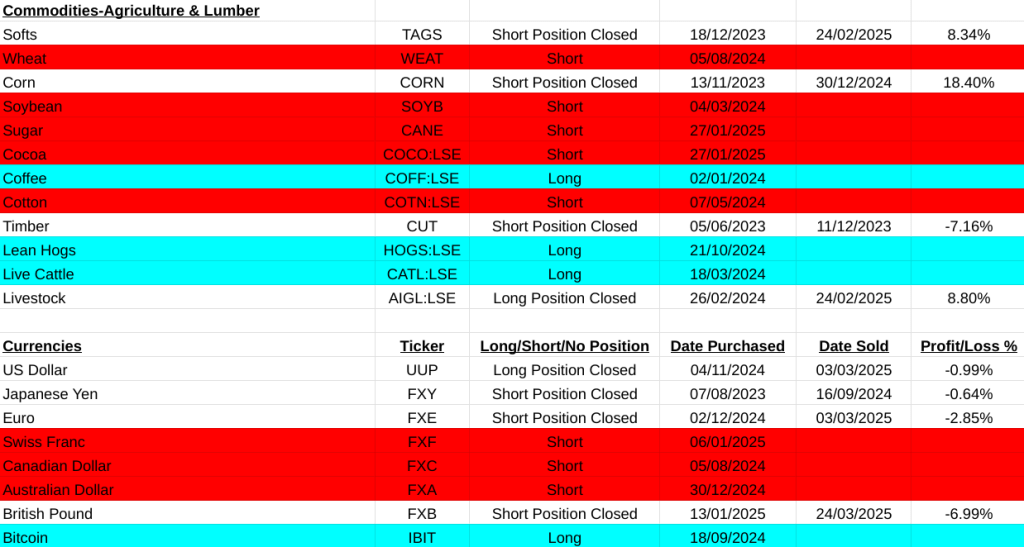Select the British Pound -6.99% cell
The image size is (1024, 547).
(968, 514)
